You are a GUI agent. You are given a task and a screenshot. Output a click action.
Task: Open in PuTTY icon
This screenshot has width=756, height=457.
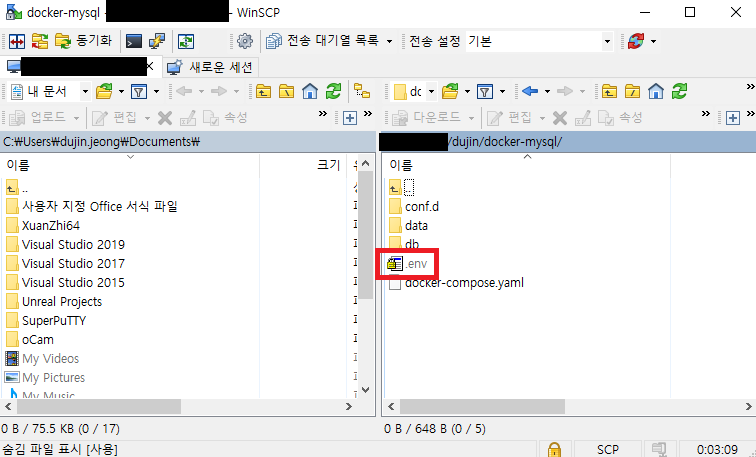[x=157, y=41]
